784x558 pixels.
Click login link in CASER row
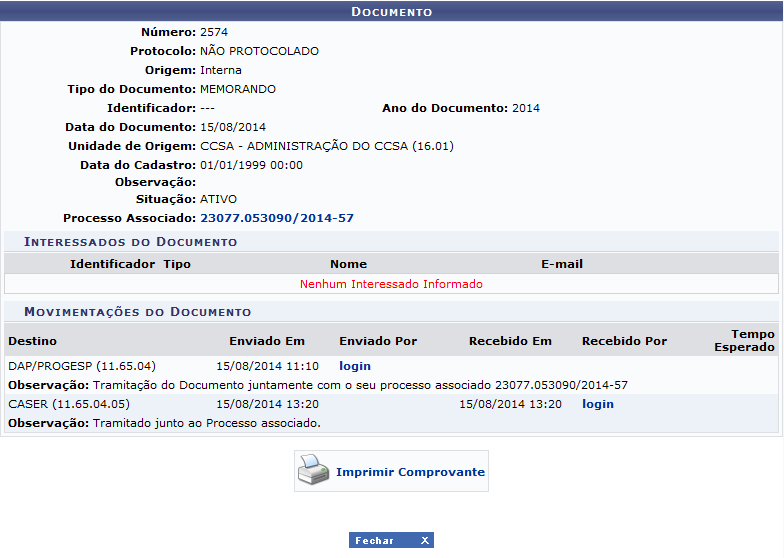click(x=598, y=404)
